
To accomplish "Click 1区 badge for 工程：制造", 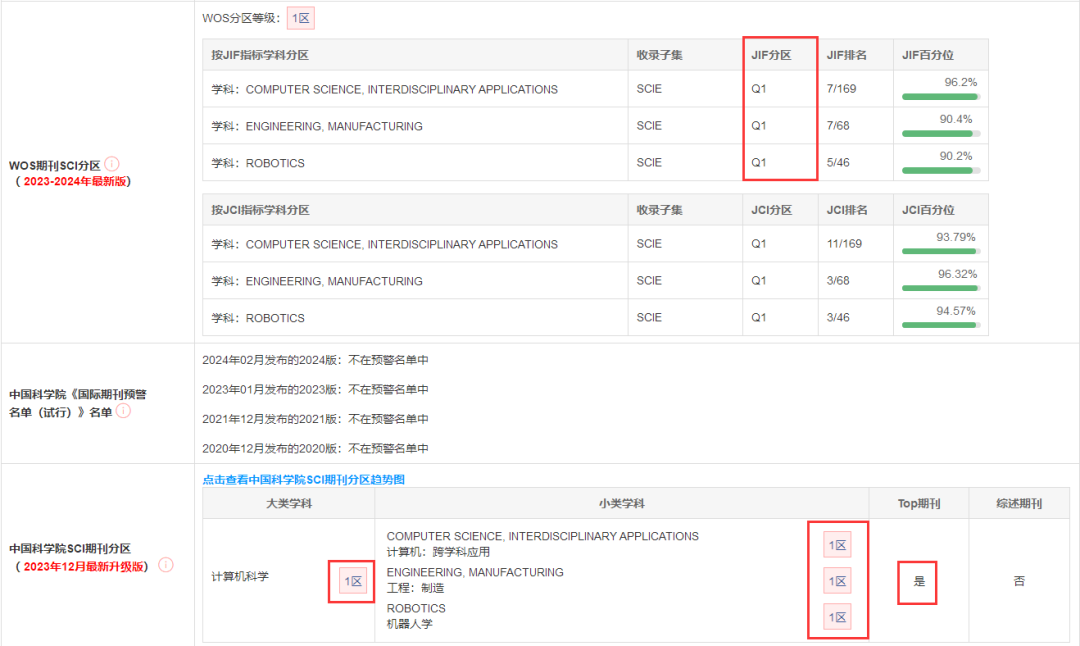I will (x=838, y=581).
